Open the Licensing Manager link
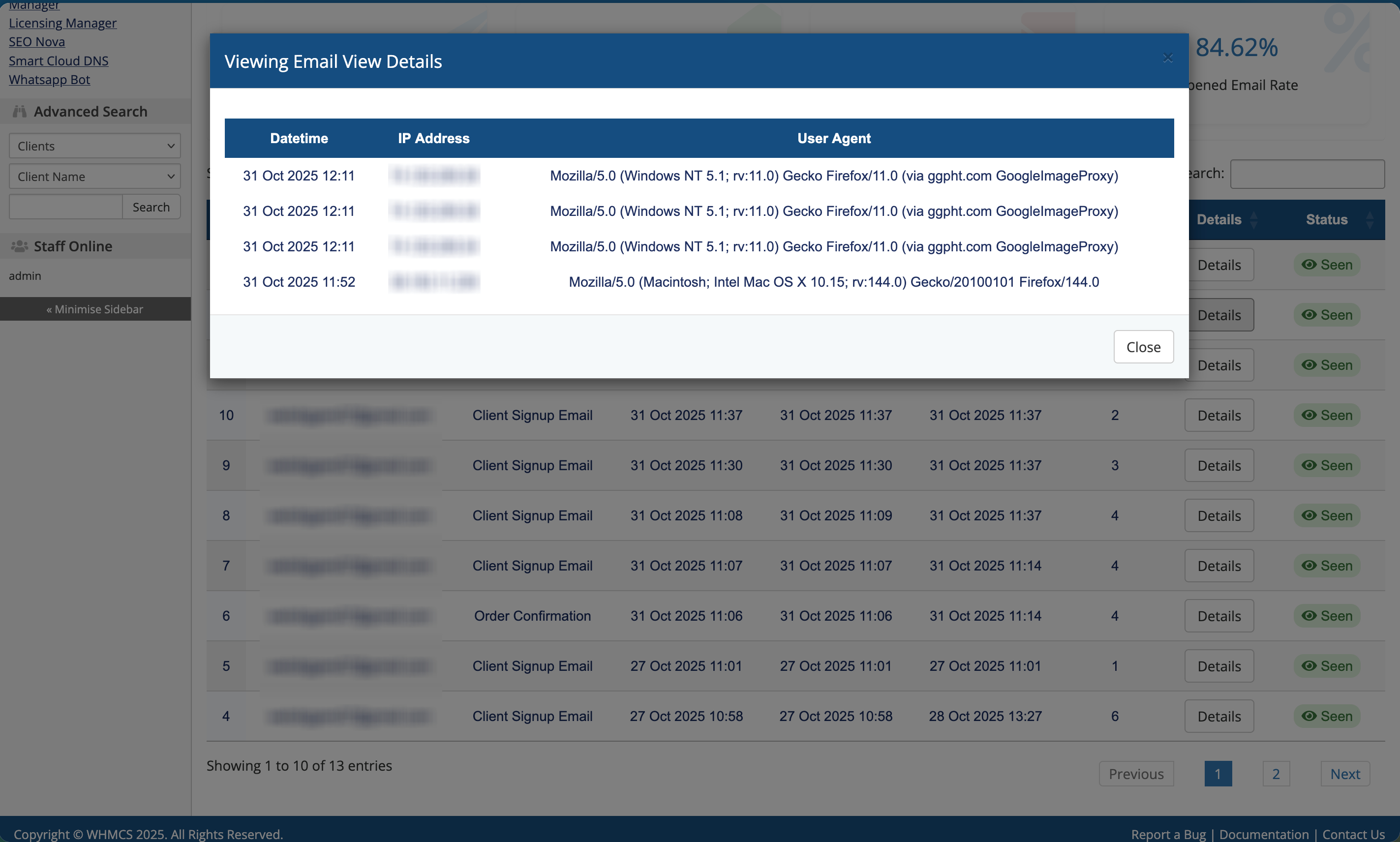Screen dimensions: 1400x842 coord(62,23)
